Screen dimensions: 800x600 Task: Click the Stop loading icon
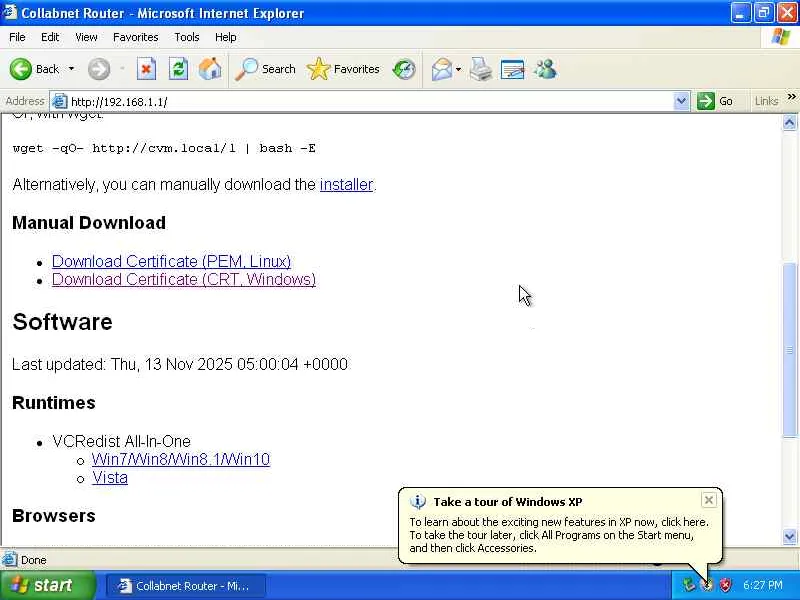[x=146, y=69]
